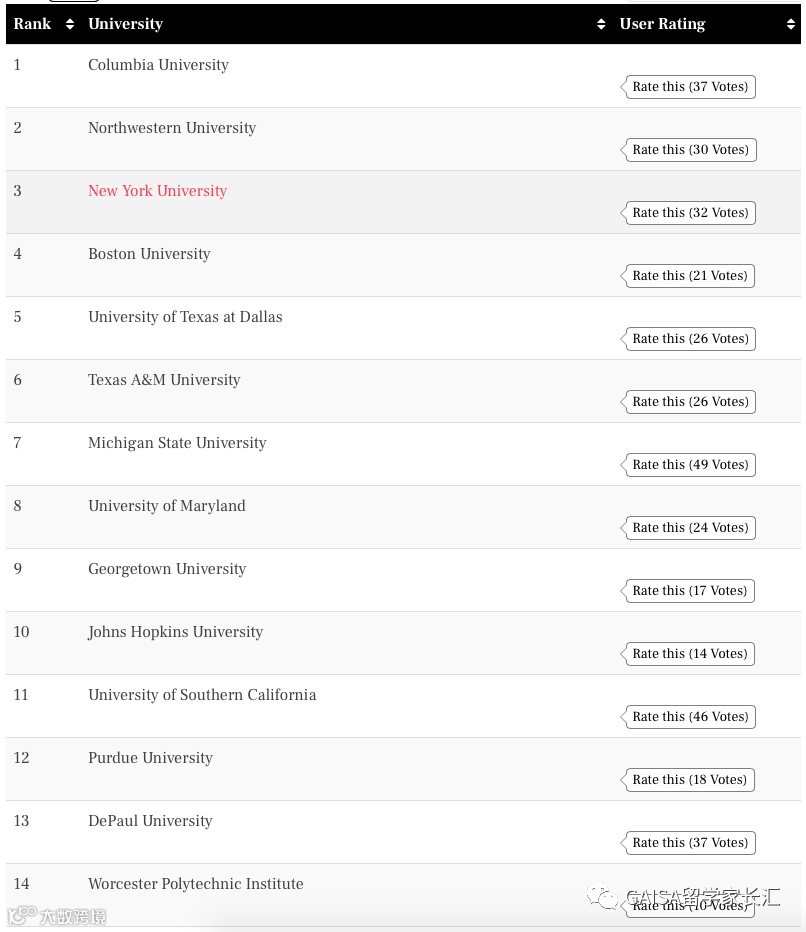Rate Michigan State University (49 Votes)

click(x=689, y=465)
